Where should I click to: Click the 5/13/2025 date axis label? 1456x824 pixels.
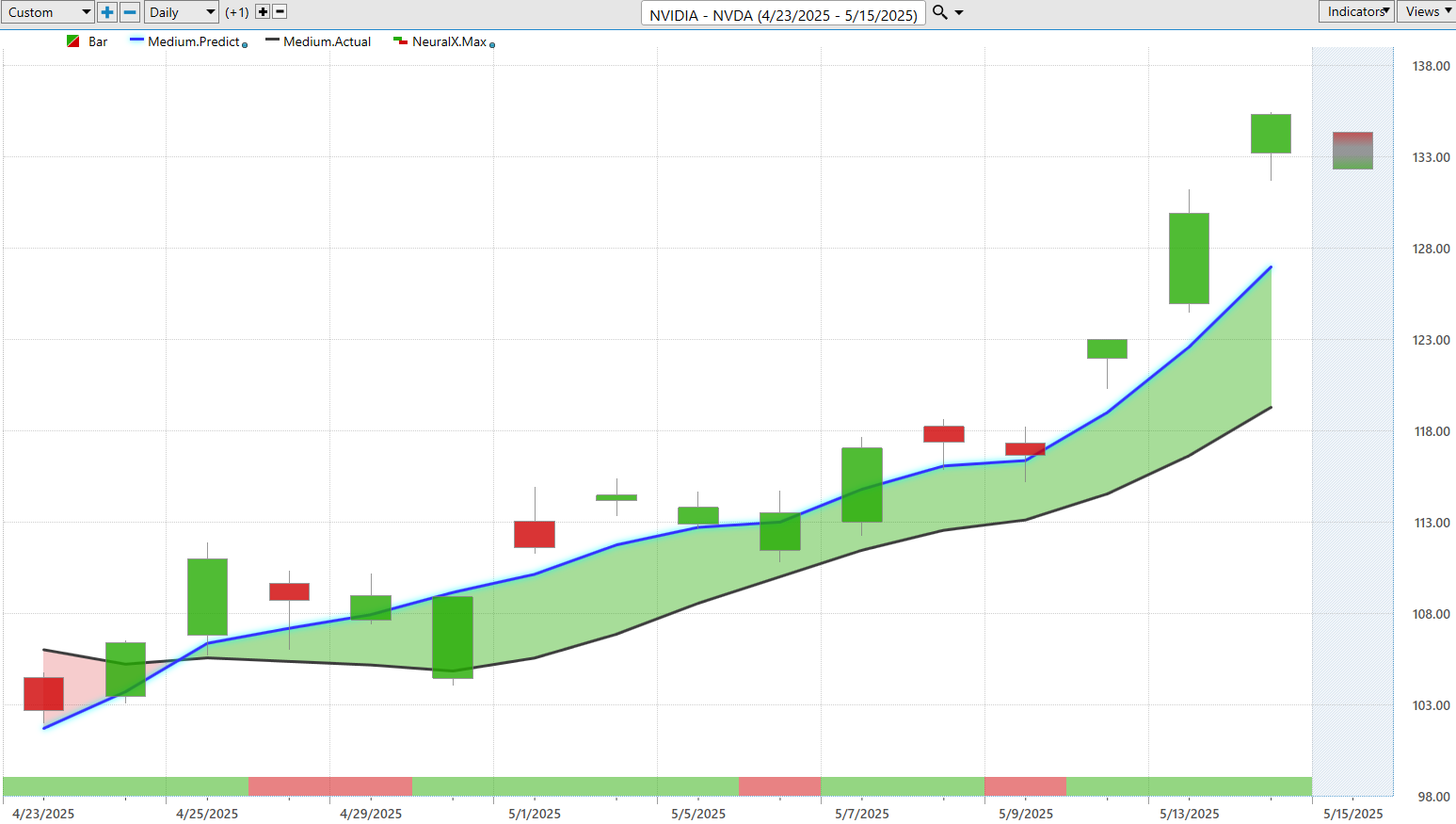(1189, 814)
